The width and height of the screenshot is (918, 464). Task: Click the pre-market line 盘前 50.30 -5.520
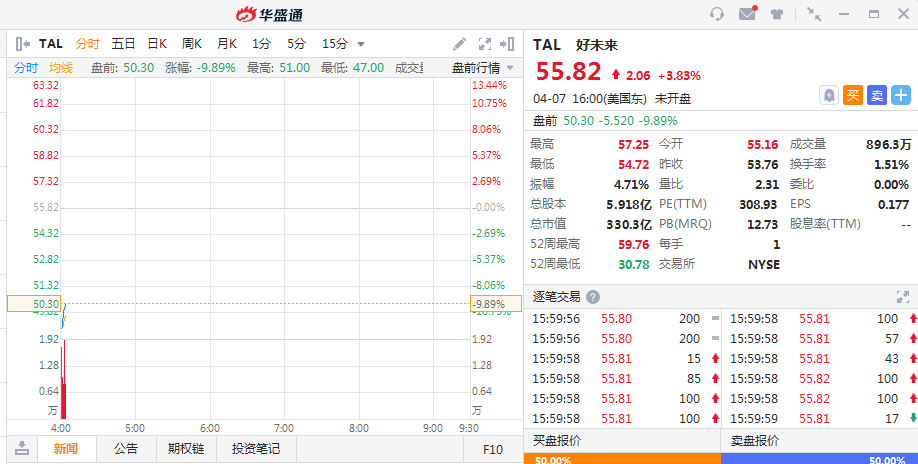click(x=605, y=121)
